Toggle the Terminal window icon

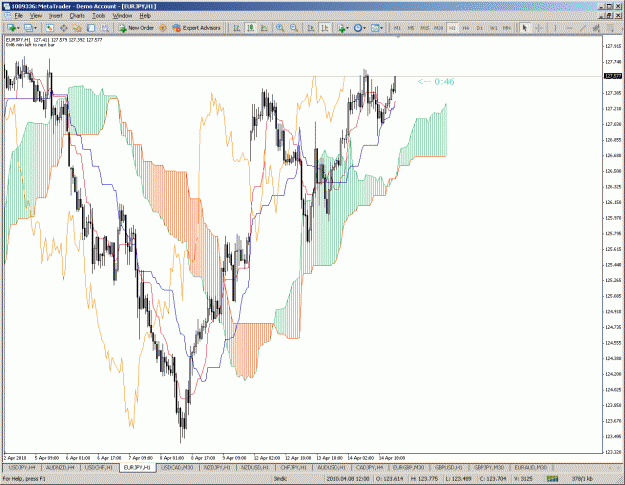click(x=91, y=28)
